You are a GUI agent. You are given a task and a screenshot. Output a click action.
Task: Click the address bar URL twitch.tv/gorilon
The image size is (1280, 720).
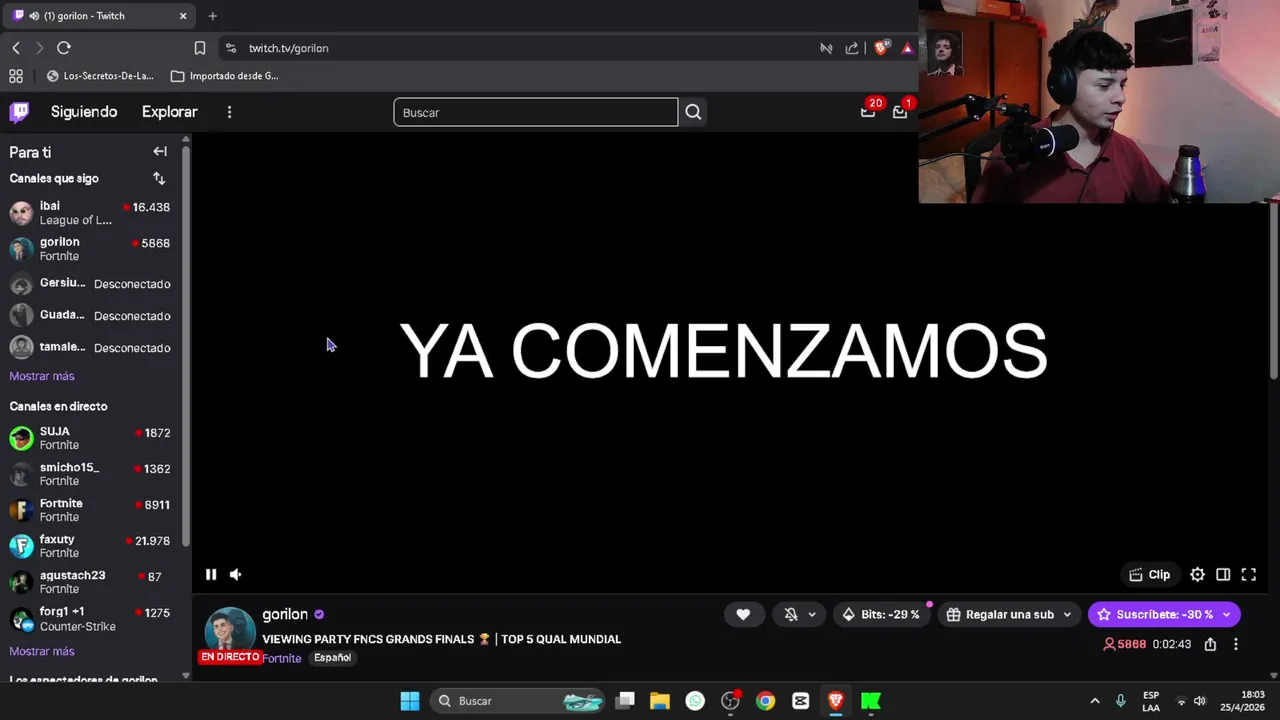coord(288,48)
